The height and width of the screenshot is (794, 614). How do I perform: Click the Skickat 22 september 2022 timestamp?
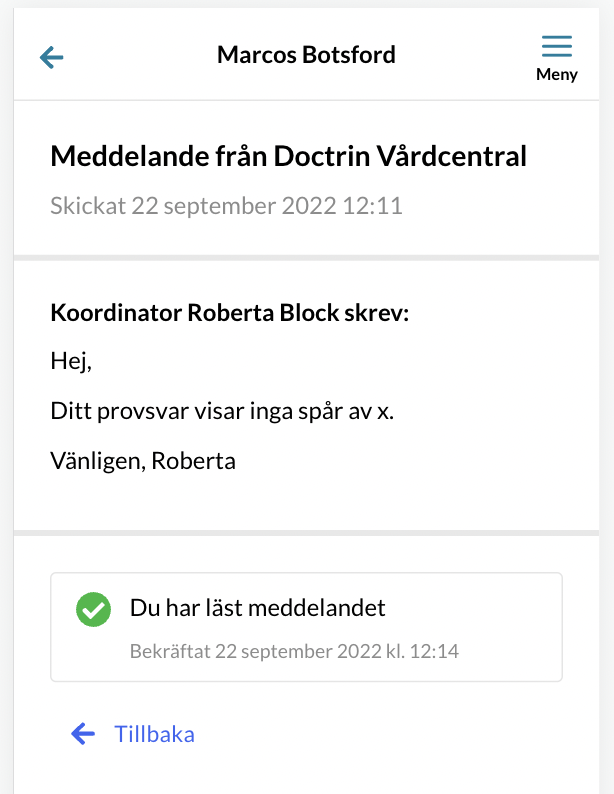(226, 206)
